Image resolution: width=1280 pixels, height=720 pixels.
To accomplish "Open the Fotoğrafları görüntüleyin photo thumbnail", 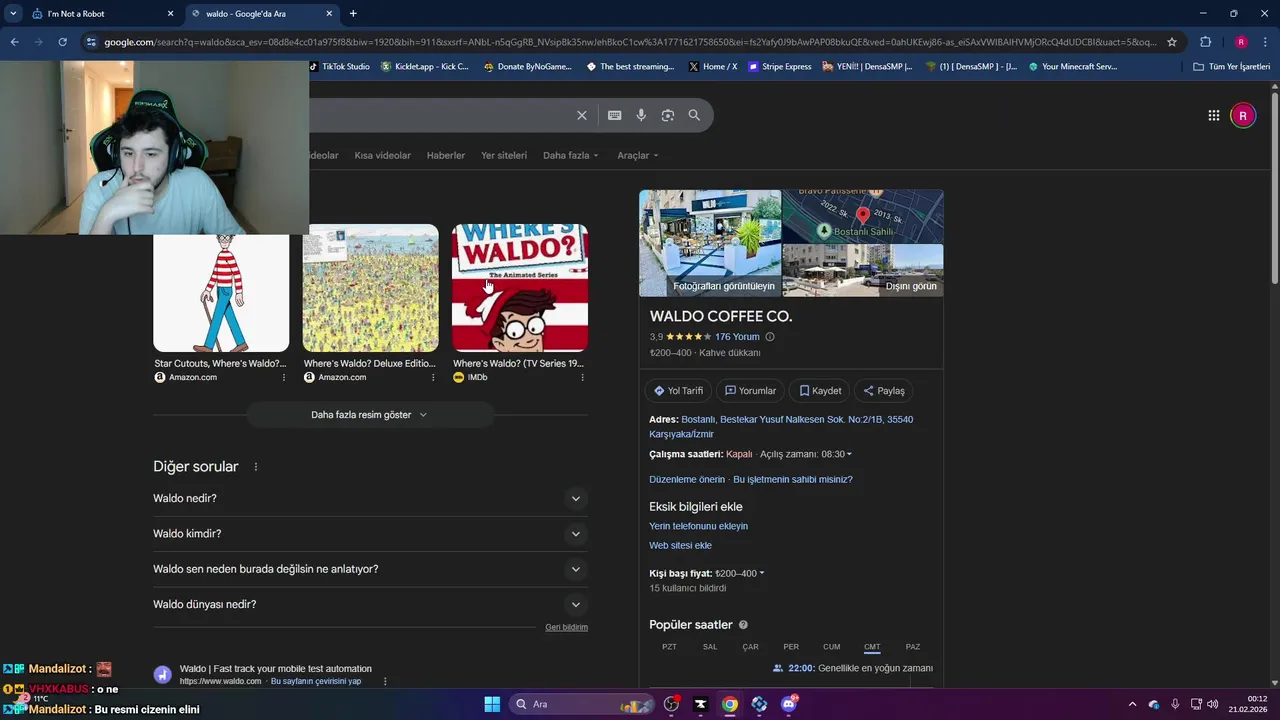I will pos(710,243).
